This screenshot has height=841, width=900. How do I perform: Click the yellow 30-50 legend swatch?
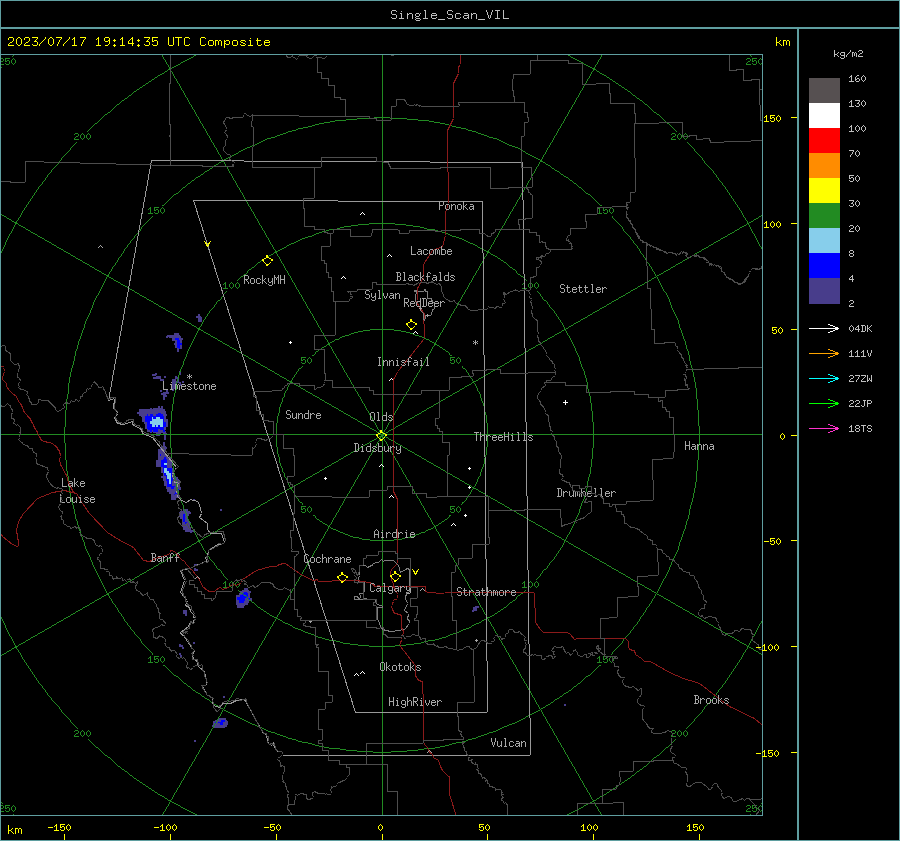[824, 191]
